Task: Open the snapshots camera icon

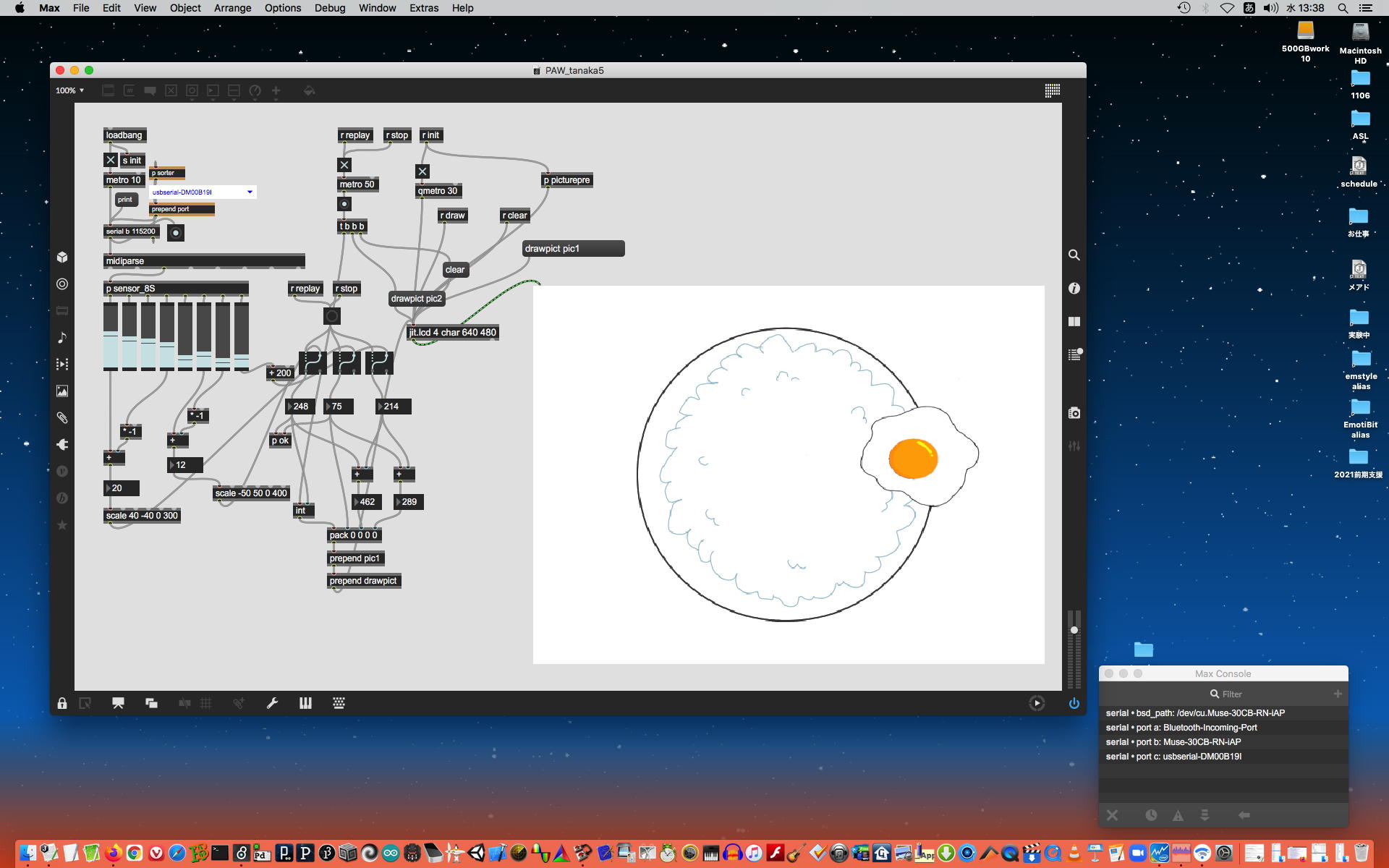Action: point(1074,413)
